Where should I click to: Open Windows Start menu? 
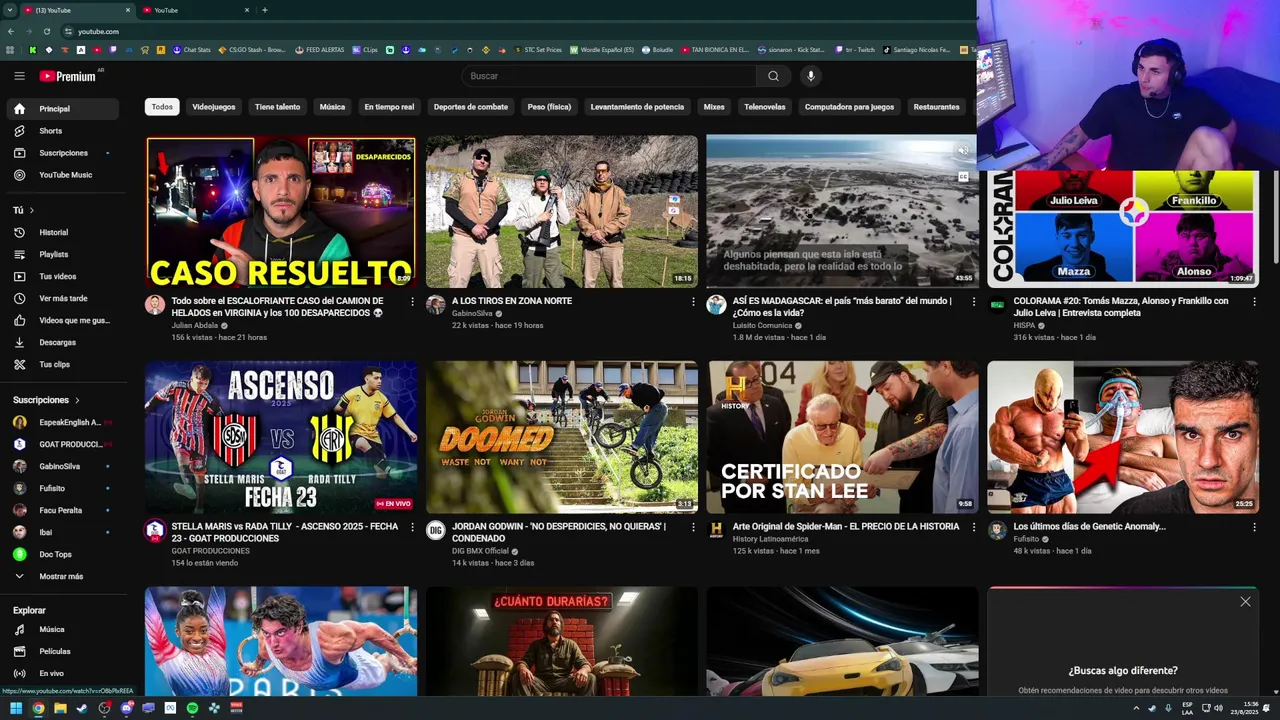click(16, 708)
